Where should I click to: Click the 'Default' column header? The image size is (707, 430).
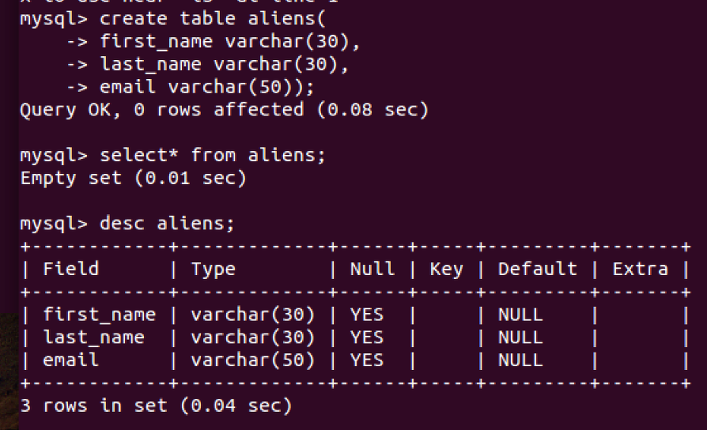coord(537,269)
